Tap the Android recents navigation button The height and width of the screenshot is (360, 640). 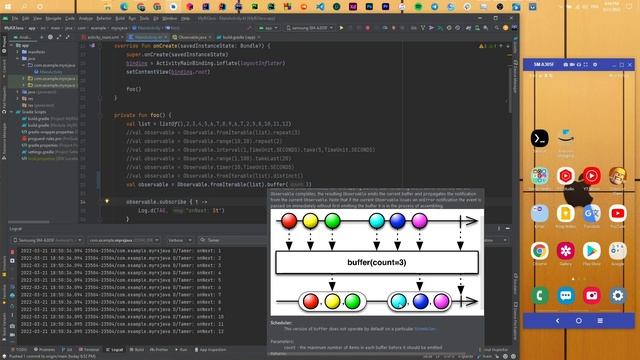point(600,321)
